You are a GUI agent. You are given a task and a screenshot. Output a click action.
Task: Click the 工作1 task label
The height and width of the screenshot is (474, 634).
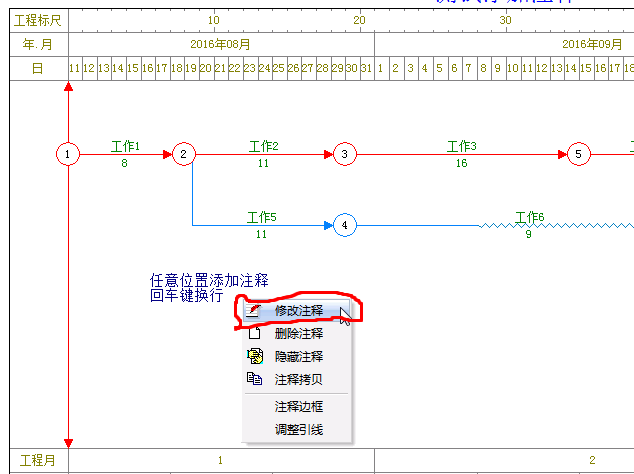pyautogui.click(x=125, y=146)
